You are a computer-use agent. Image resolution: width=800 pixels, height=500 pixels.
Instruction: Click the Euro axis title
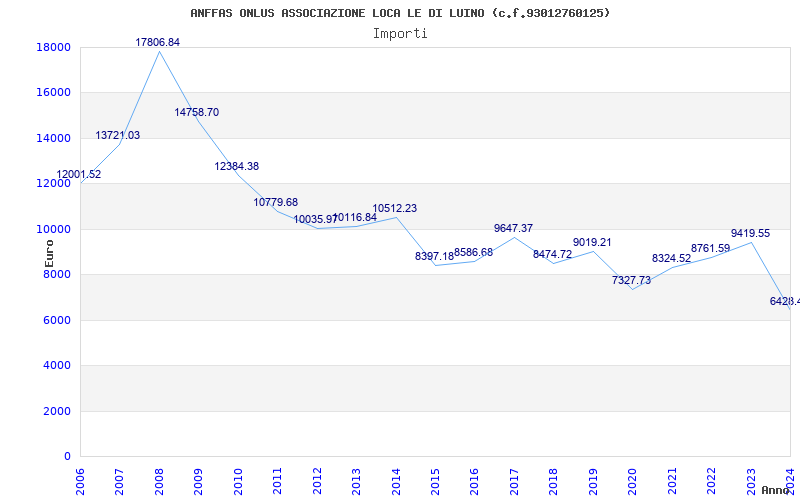[49, 254]
